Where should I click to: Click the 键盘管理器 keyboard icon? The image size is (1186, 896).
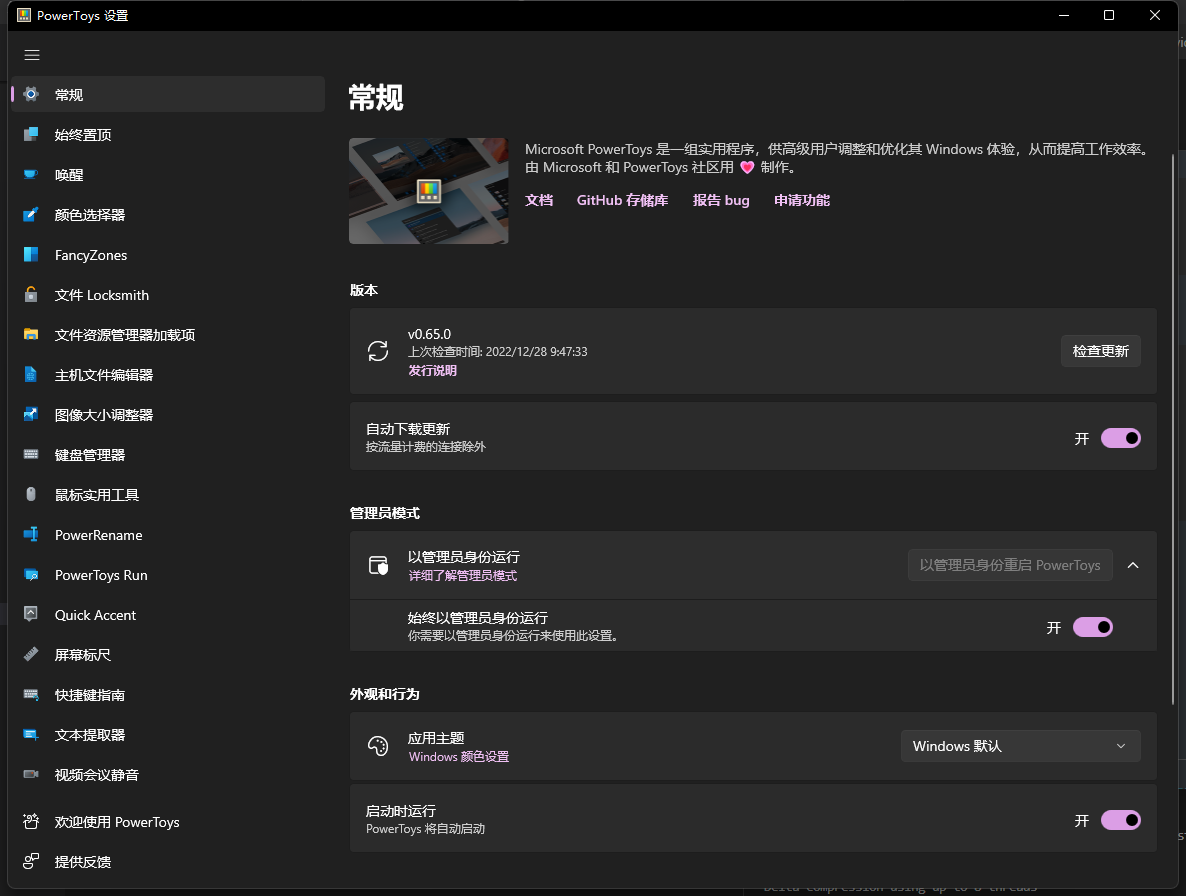click(x=31, y=455)
